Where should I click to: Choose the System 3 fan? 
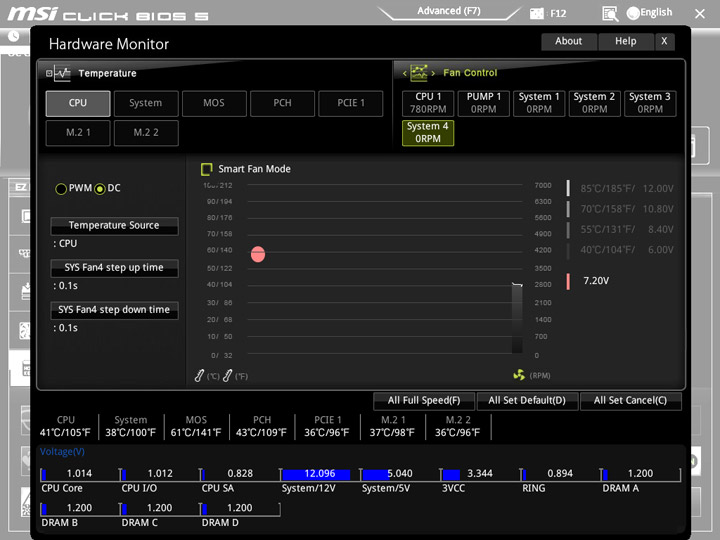[650, 103]
